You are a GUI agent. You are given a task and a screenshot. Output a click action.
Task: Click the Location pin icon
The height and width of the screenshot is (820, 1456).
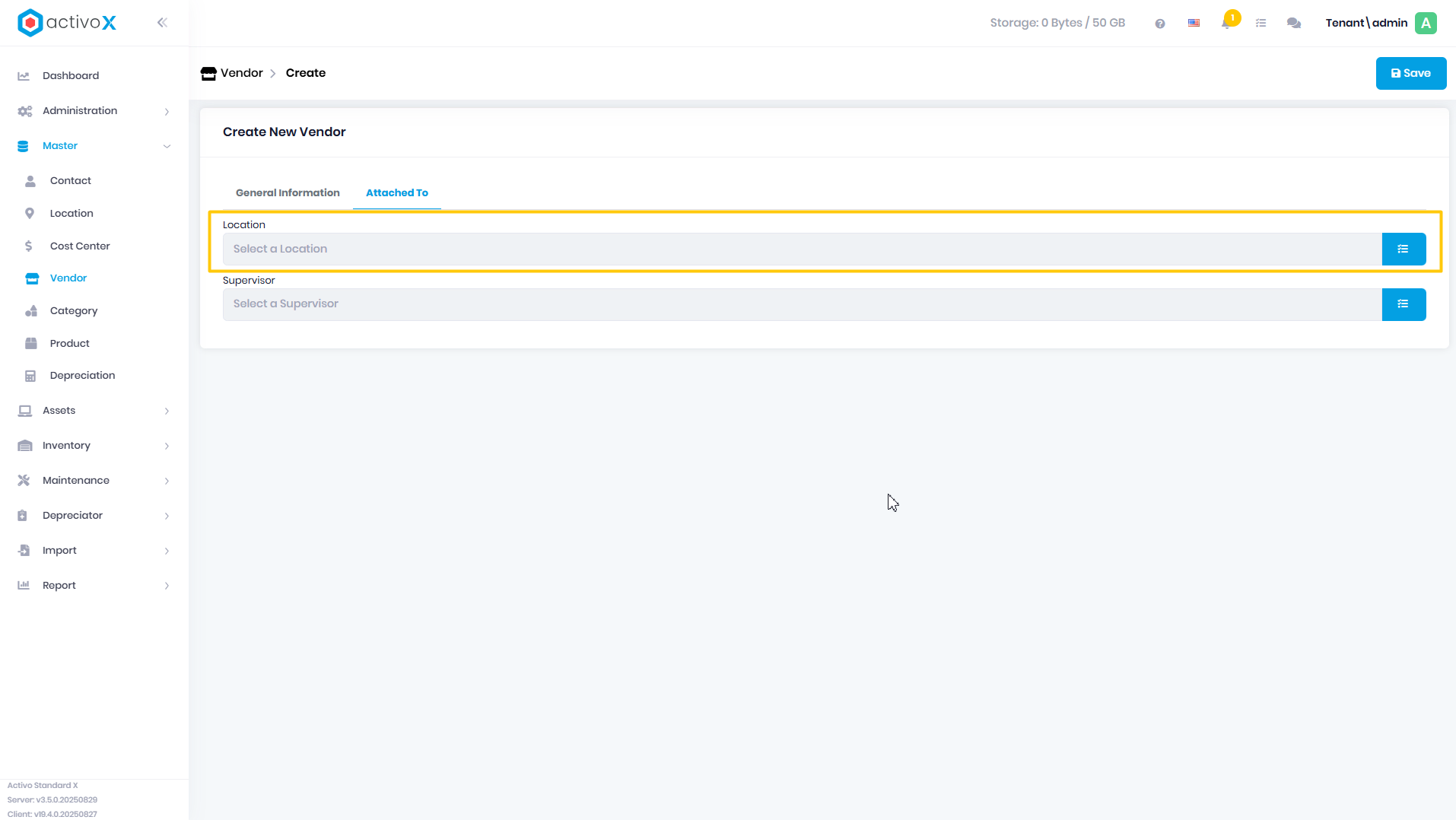[x=30, y=214]
